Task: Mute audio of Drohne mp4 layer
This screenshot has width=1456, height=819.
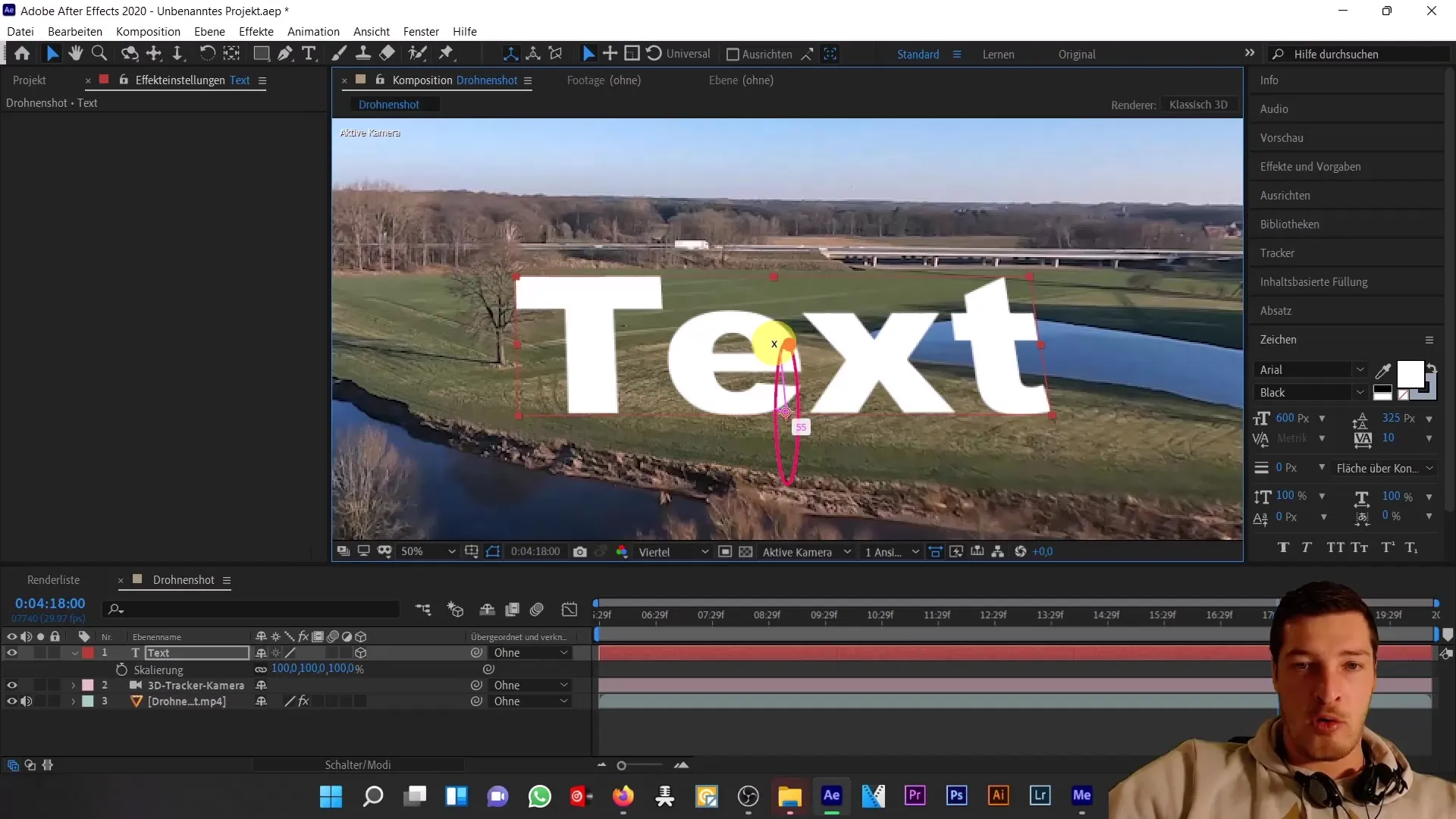Action: pos(27,701)
